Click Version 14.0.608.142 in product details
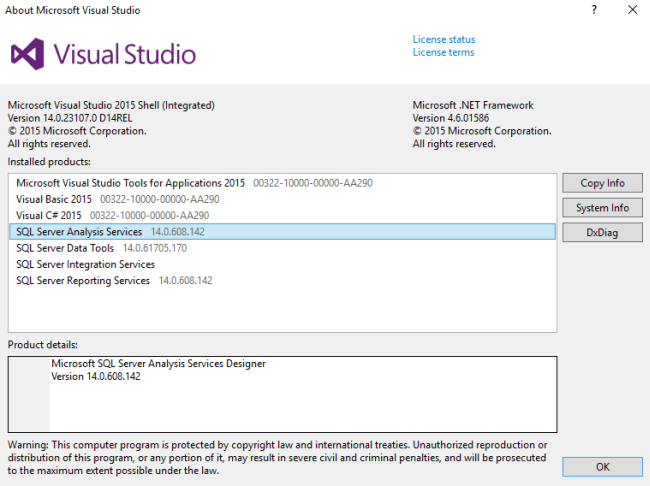Image resolution: width=650 pixels, height=486 pixels. [x=96, y=377]
